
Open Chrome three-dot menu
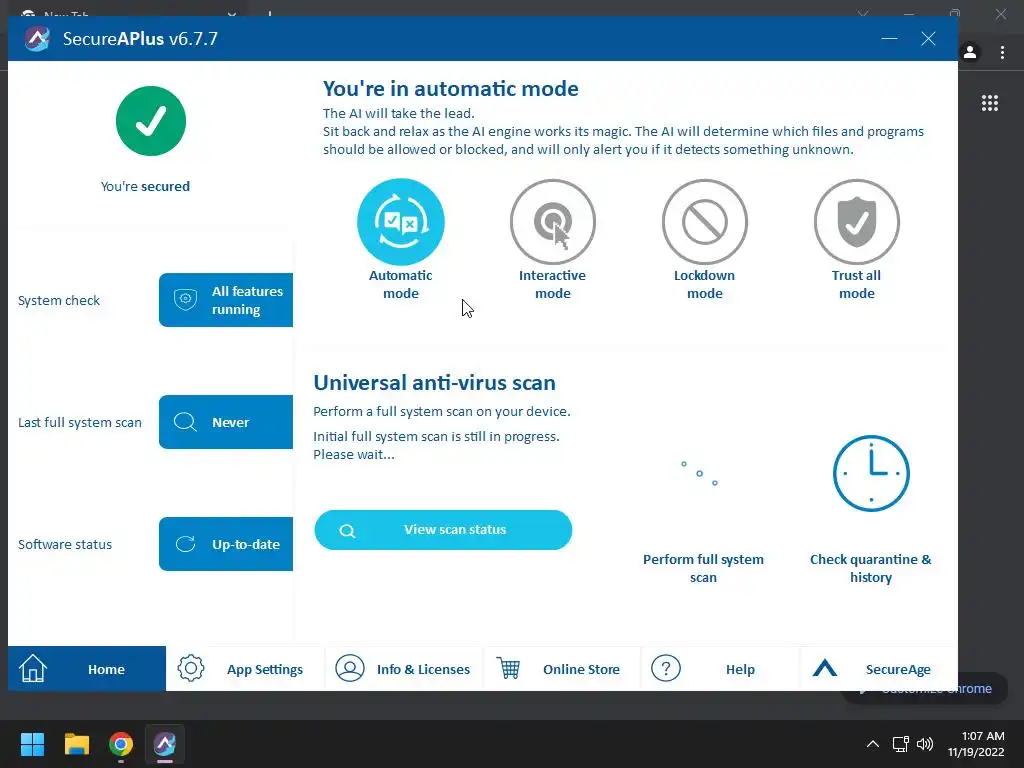click(x=1002, y=52)
